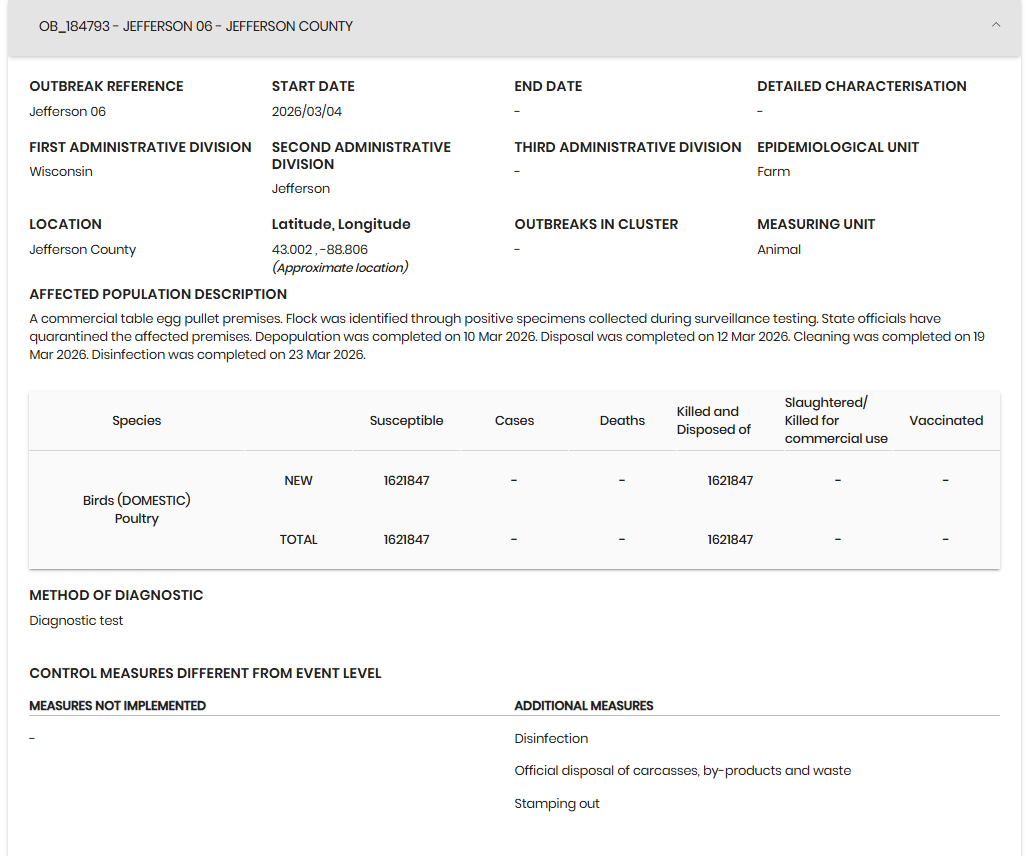
Task: Click the Vaccinated column header
Action: click(945, 421)
